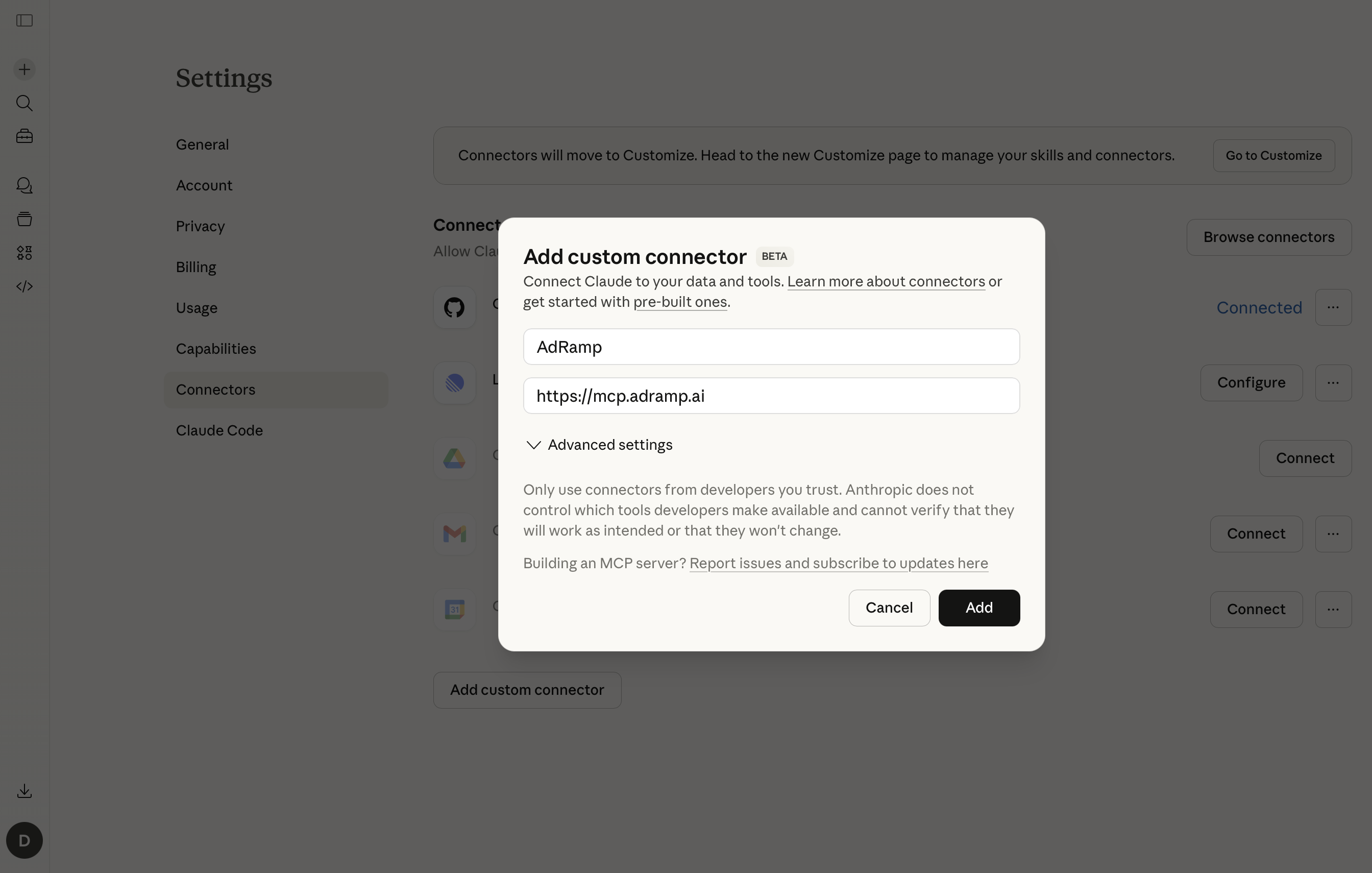Open Claude Code via the code icon
1372x873 pixels.
(24, 286)
